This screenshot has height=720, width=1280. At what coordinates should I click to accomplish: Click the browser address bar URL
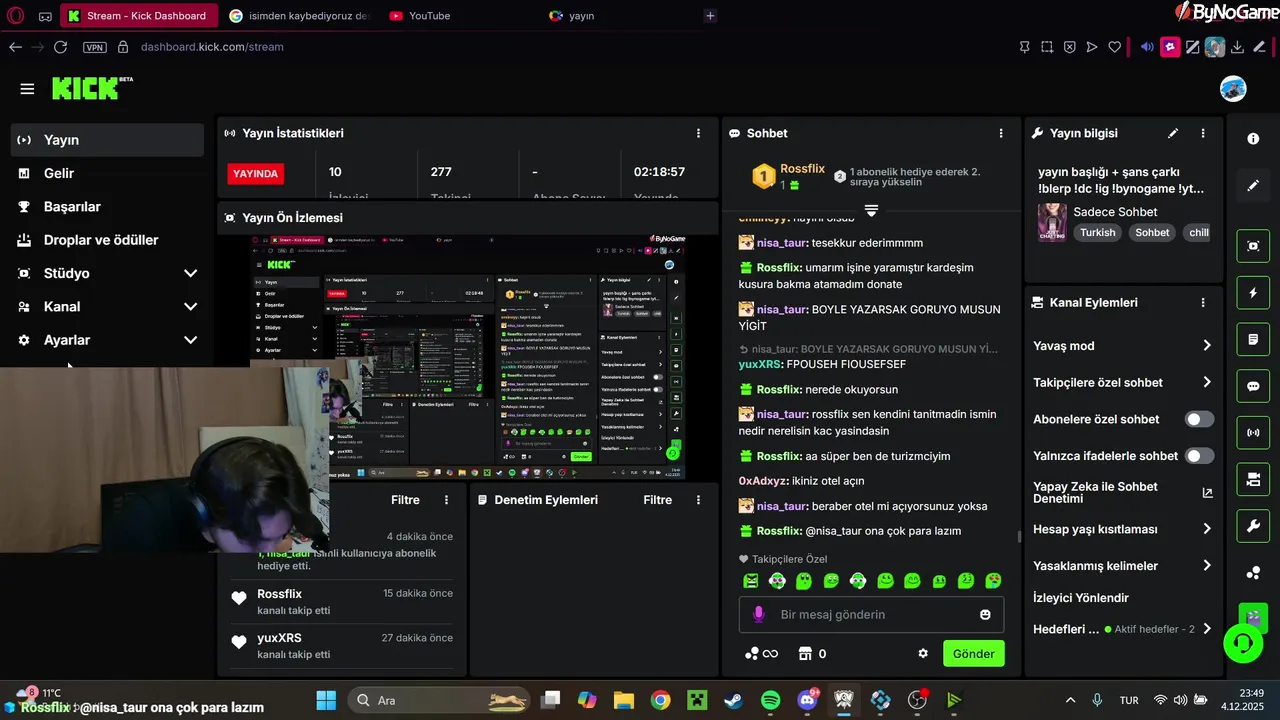[212, 47]
